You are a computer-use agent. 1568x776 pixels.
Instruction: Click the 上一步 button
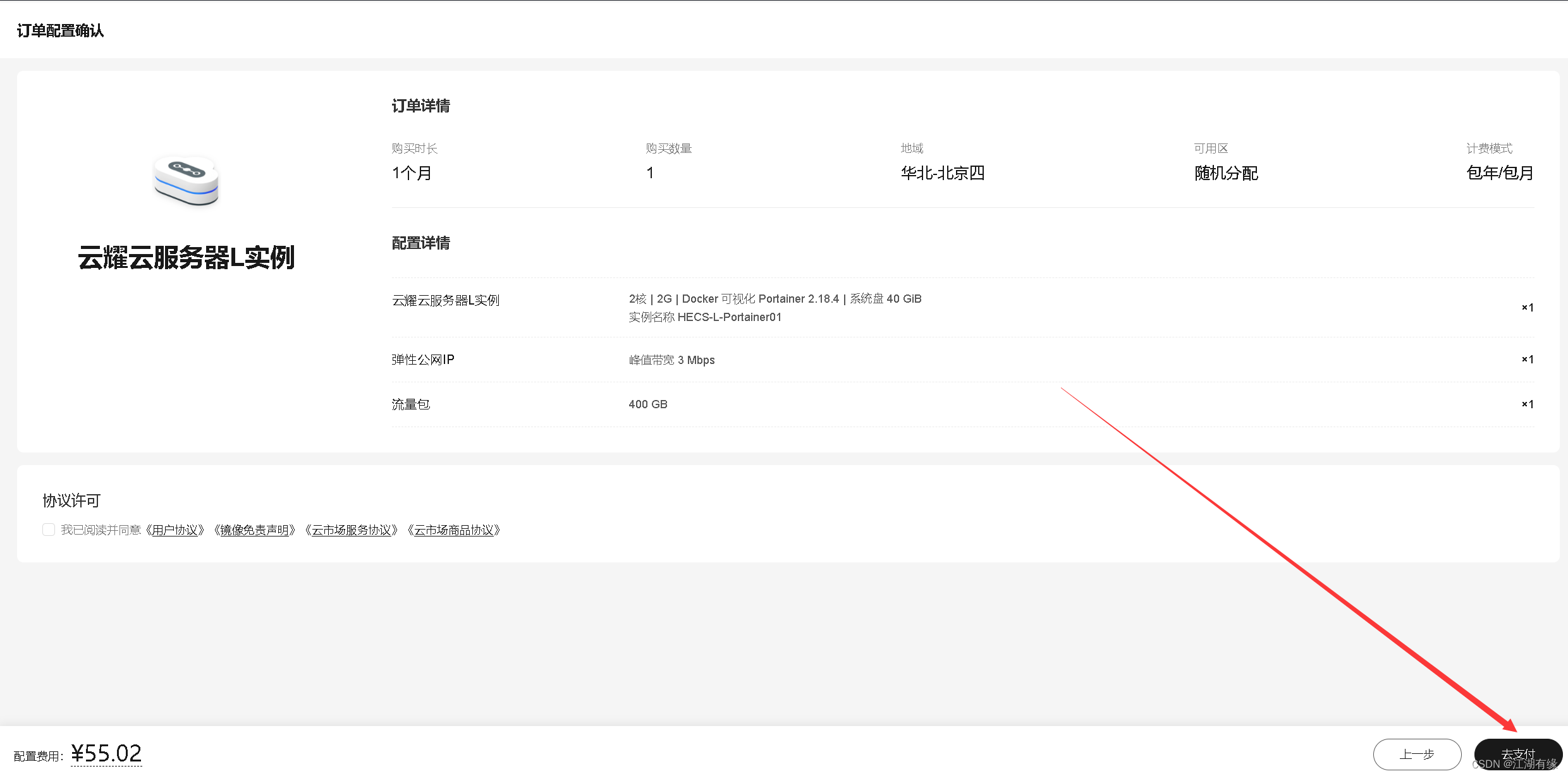click(x=1416, y=754)
